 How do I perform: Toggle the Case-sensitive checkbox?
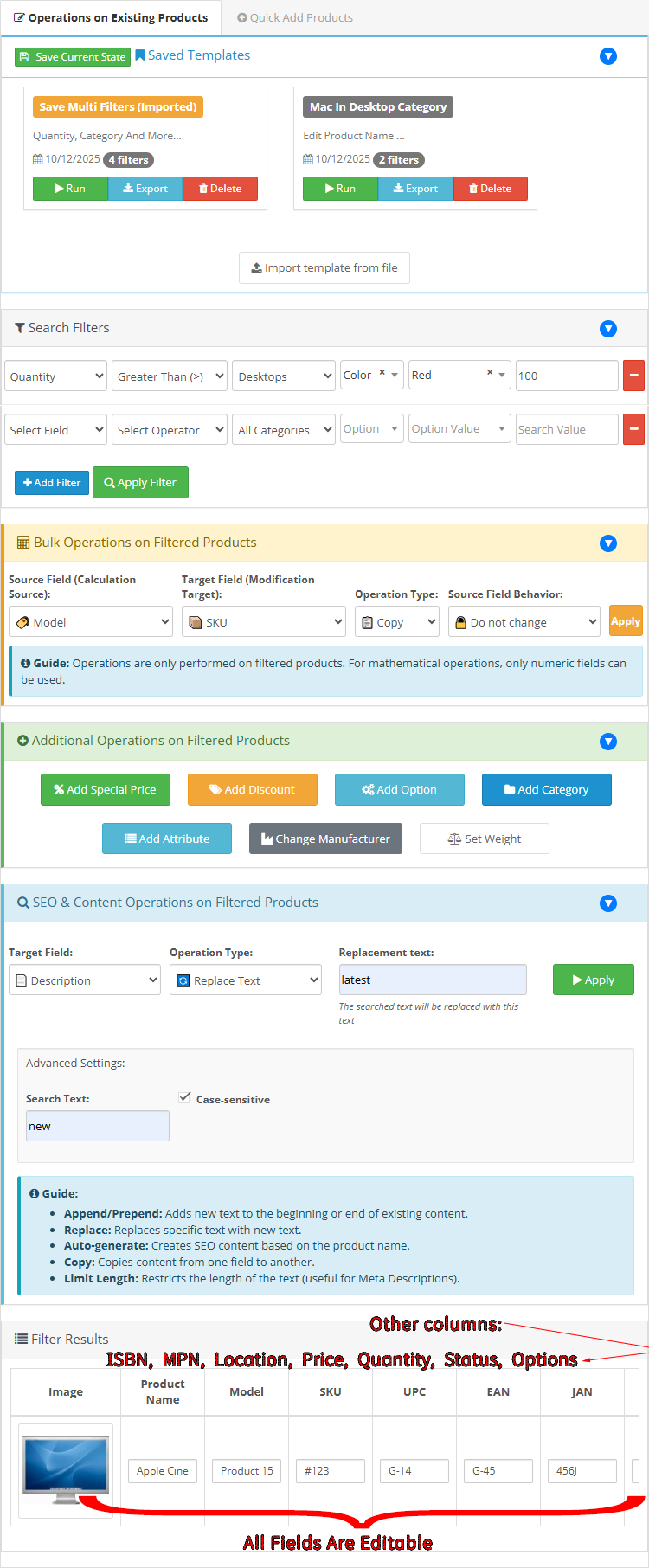tap(184, 1098)
